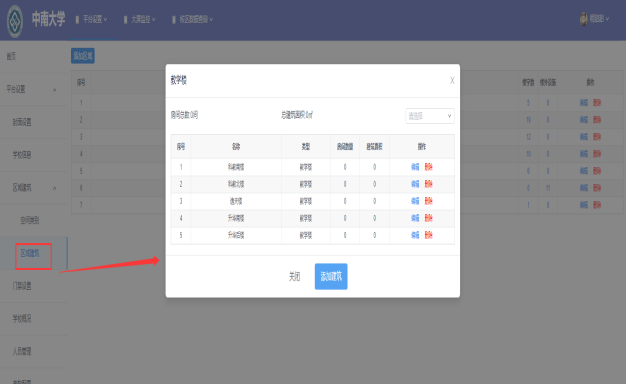Delete dialog row 4 via 删除
The width and height of the screenshot is (626, 385).
tap(428, 218)
